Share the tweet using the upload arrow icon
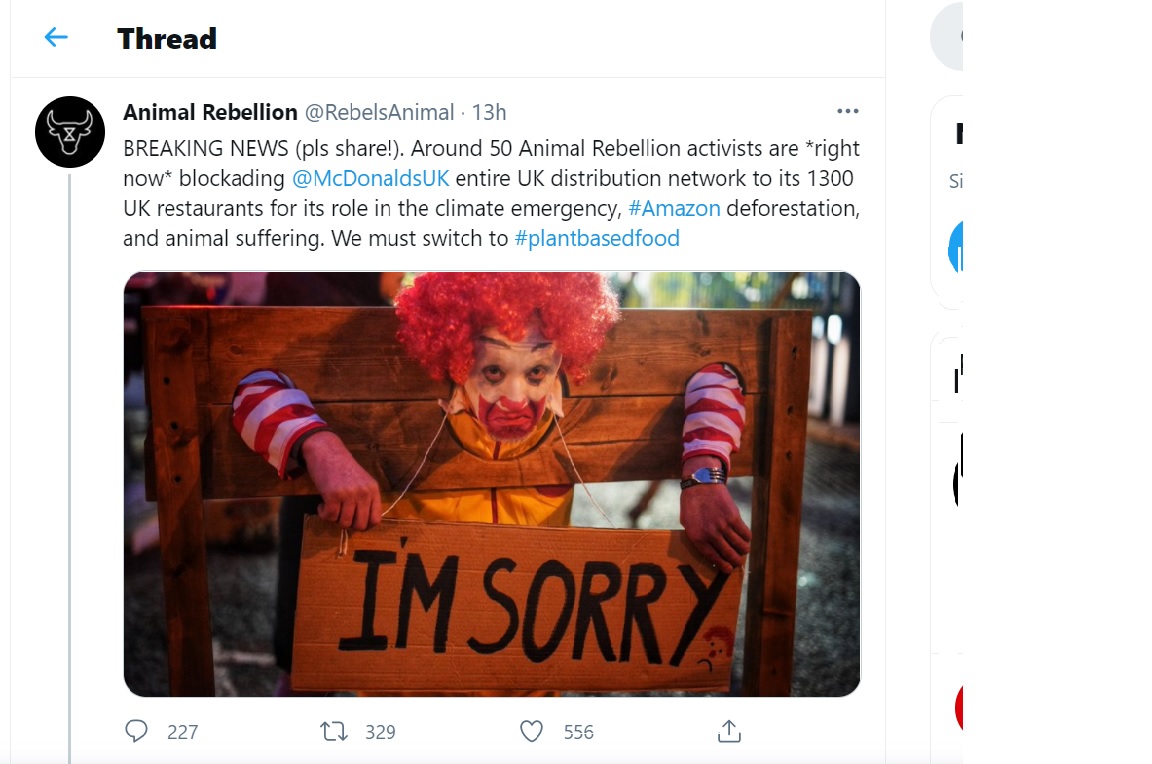Viewport: 1152px width, 764px height. [x=729, y=731]
